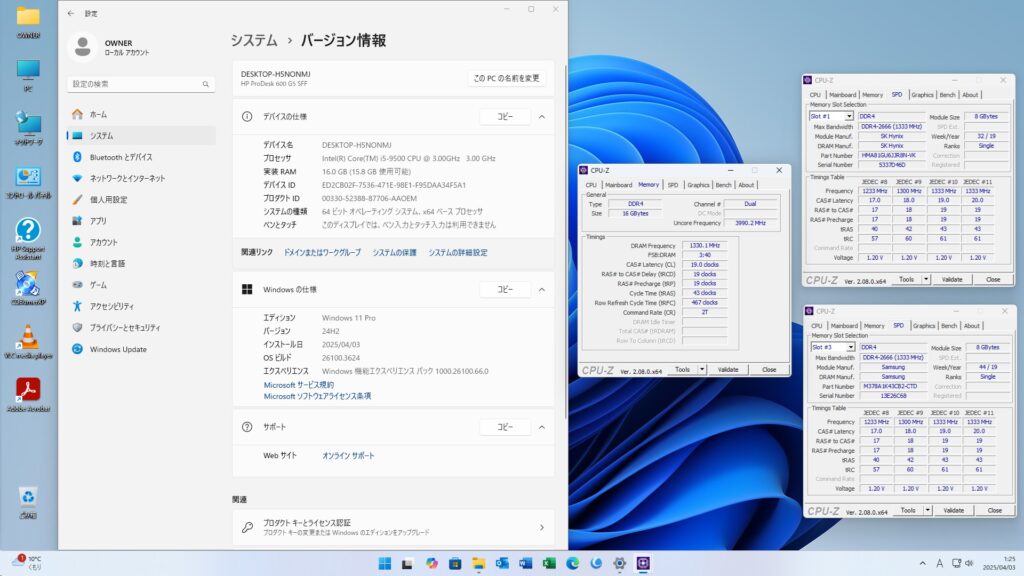
Task: Collapse the Windows の仕様 section
Action: click(x=542, y=289)
